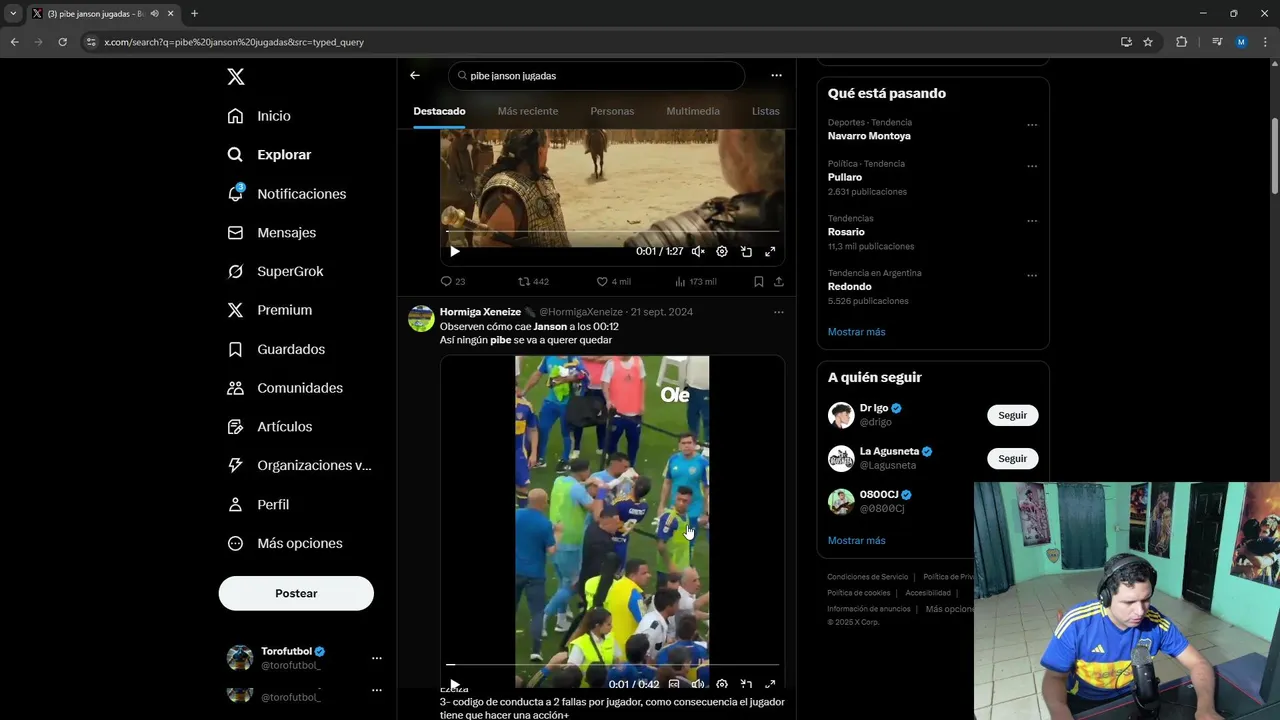Open Chrome media control music icon
Image resolution: width=1280 pixels, height=720 pixels.
pos(1217,42)
